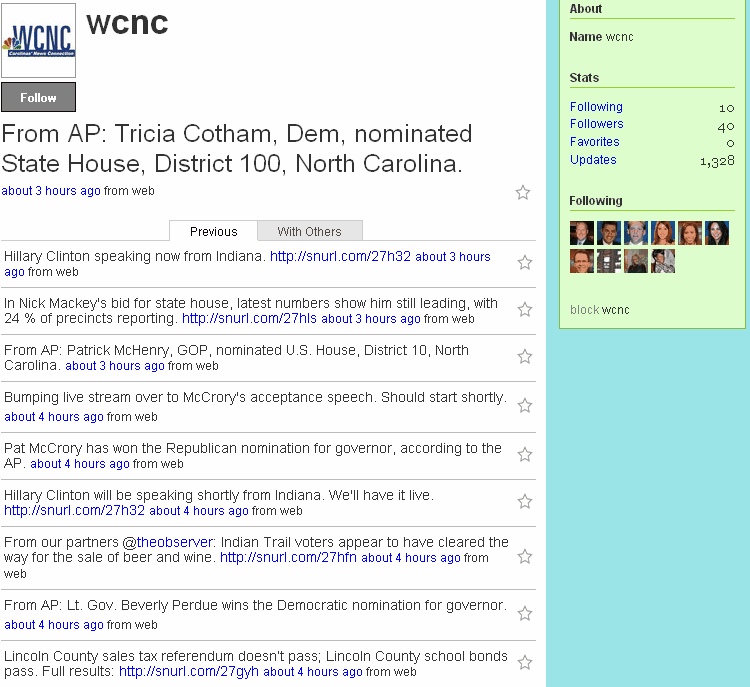Open snurl.com/27h32 link in speaking shortly tweet

[74, 510]
